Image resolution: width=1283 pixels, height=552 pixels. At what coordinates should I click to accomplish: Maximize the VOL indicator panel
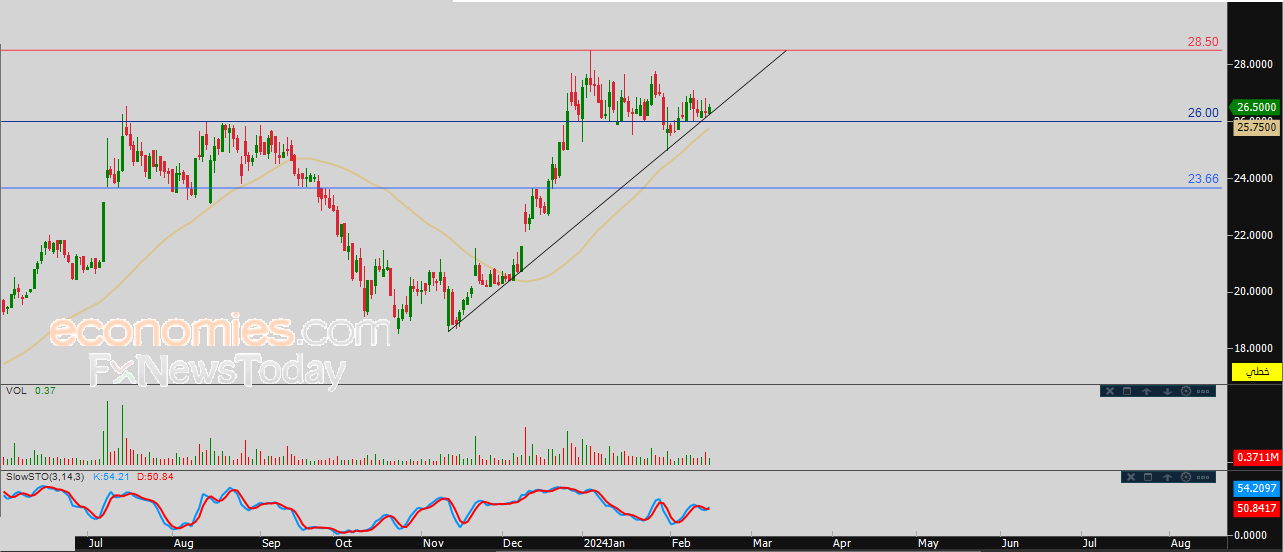tap(1127, 391)
